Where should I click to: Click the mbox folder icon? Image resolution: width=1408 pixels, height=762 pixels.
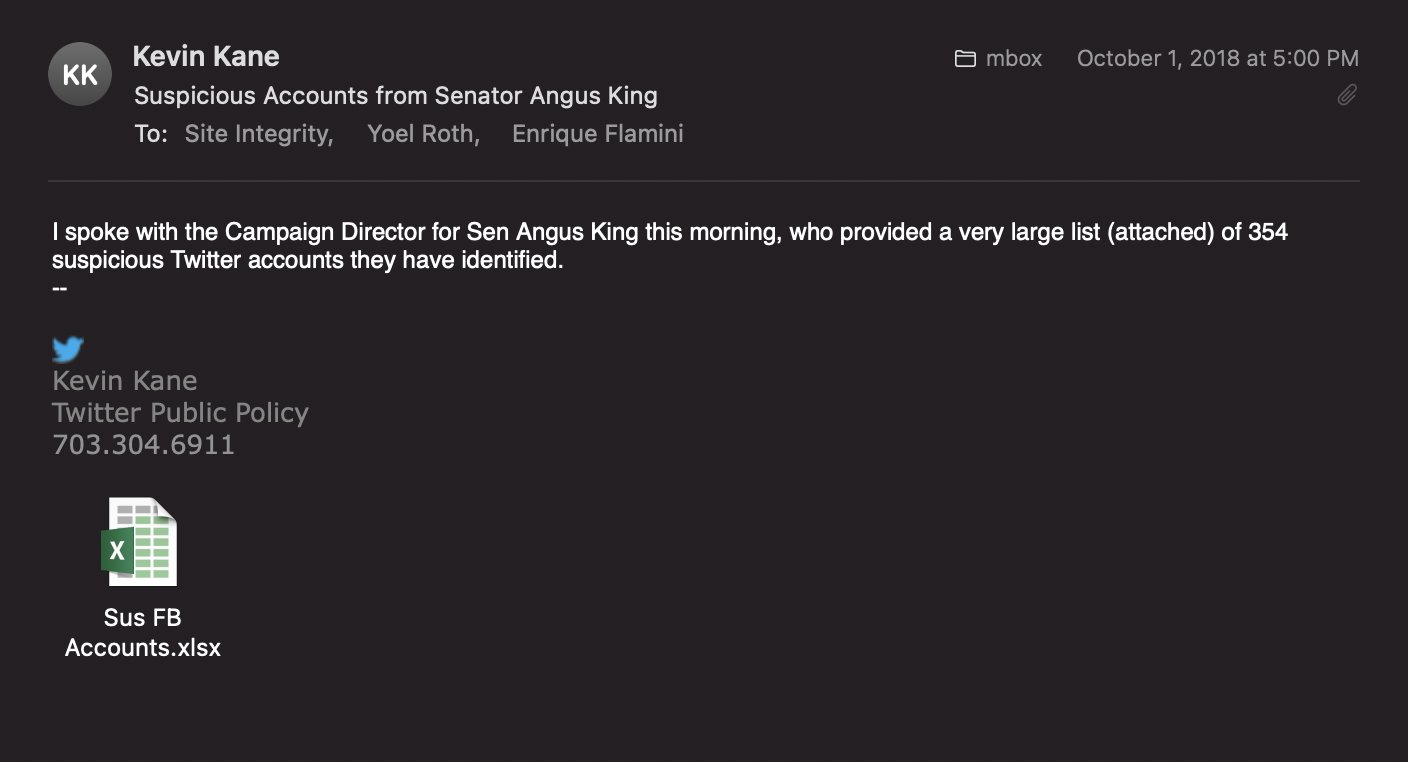tap(965, 59)
